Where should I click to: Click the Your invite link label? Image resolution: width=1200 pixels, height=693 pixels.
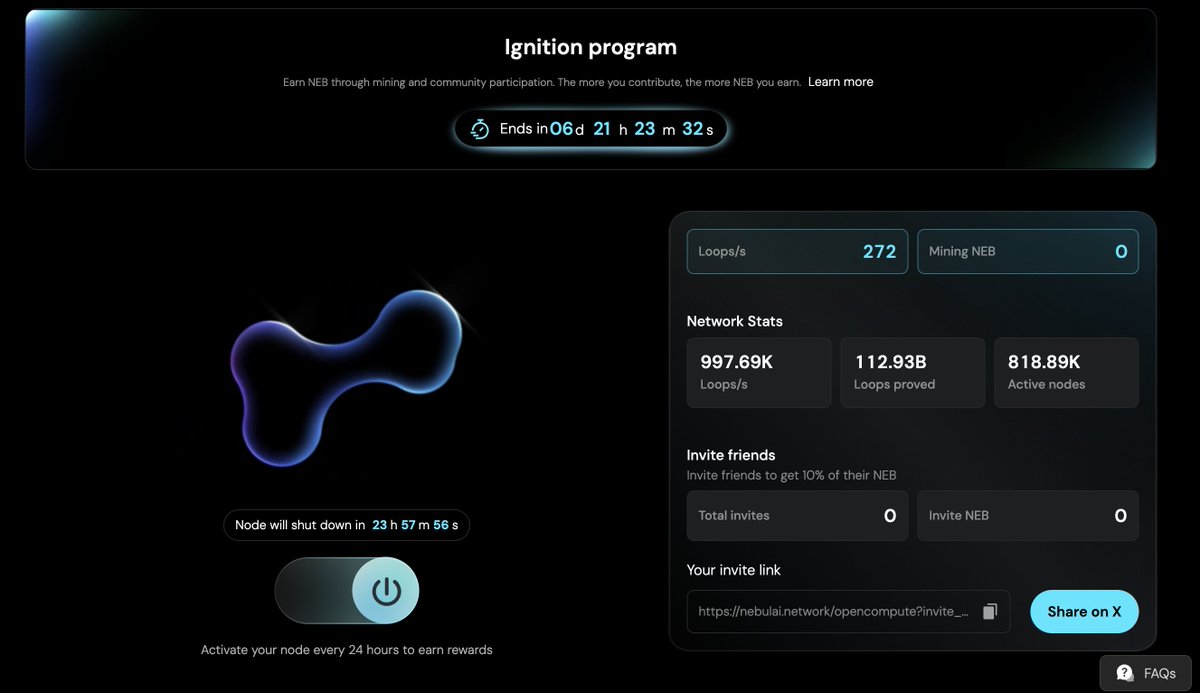[x=734, y=570]
